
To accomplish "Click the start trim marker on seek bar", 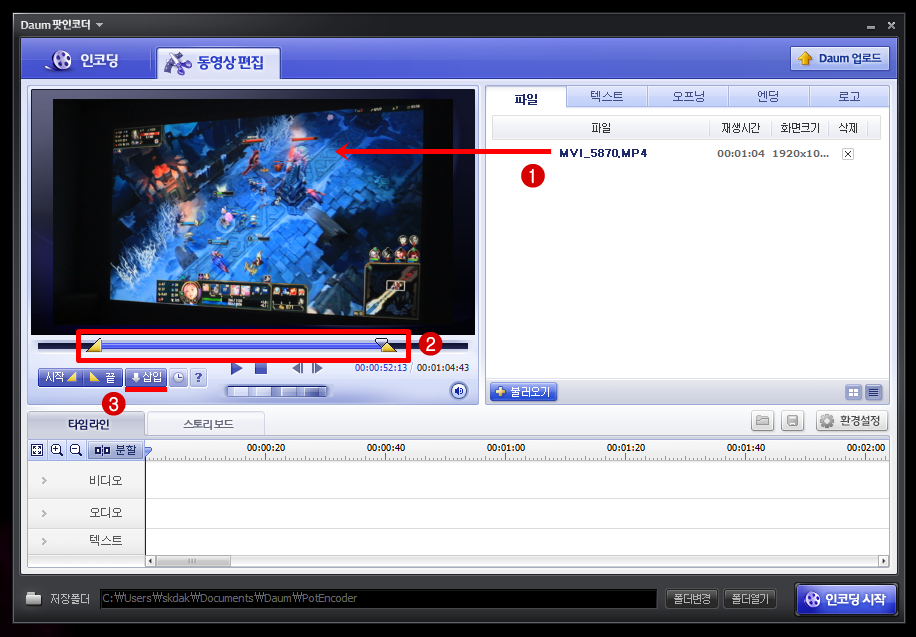I will [94, 345].
